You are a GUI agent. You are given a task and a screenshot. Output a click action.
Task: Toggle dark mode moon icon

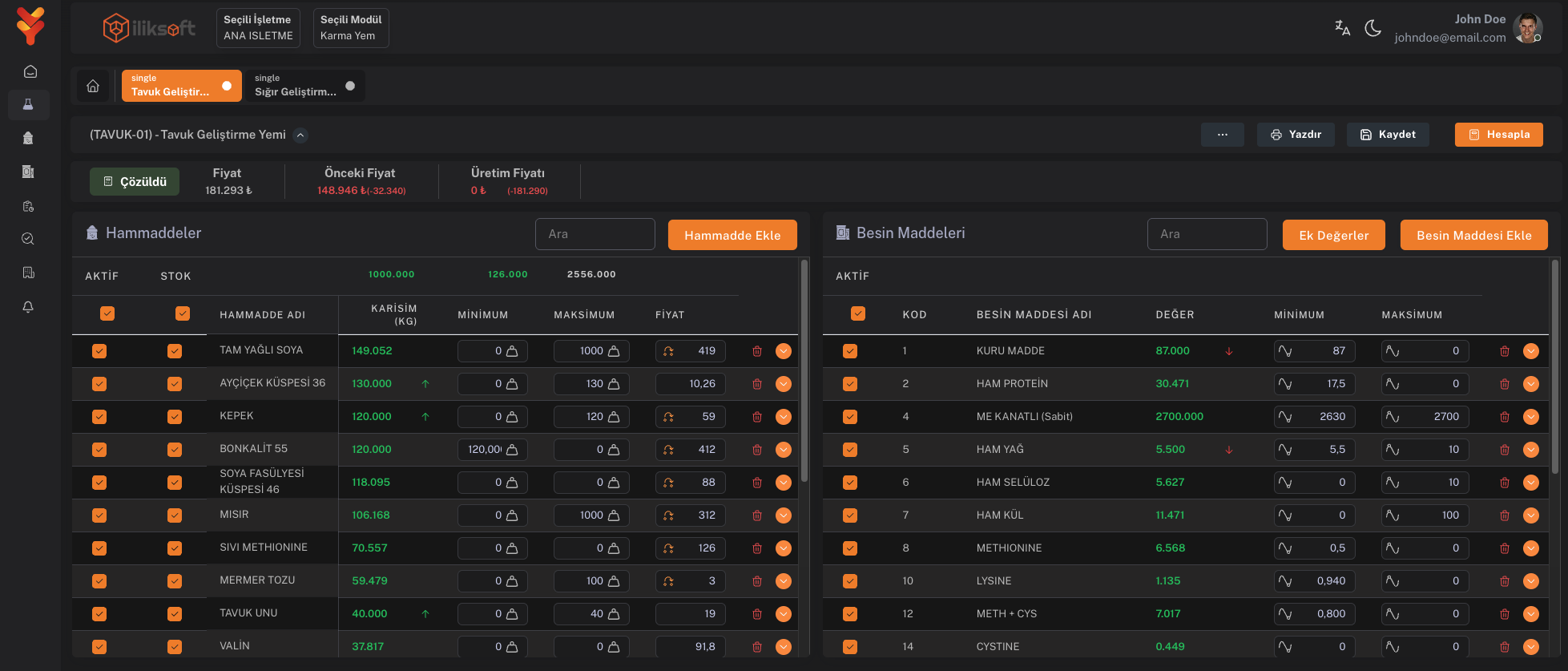1373,28
